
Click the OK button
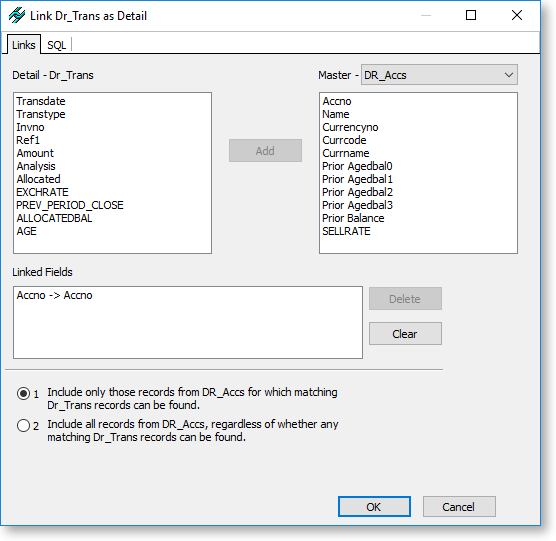pos(374,507)
